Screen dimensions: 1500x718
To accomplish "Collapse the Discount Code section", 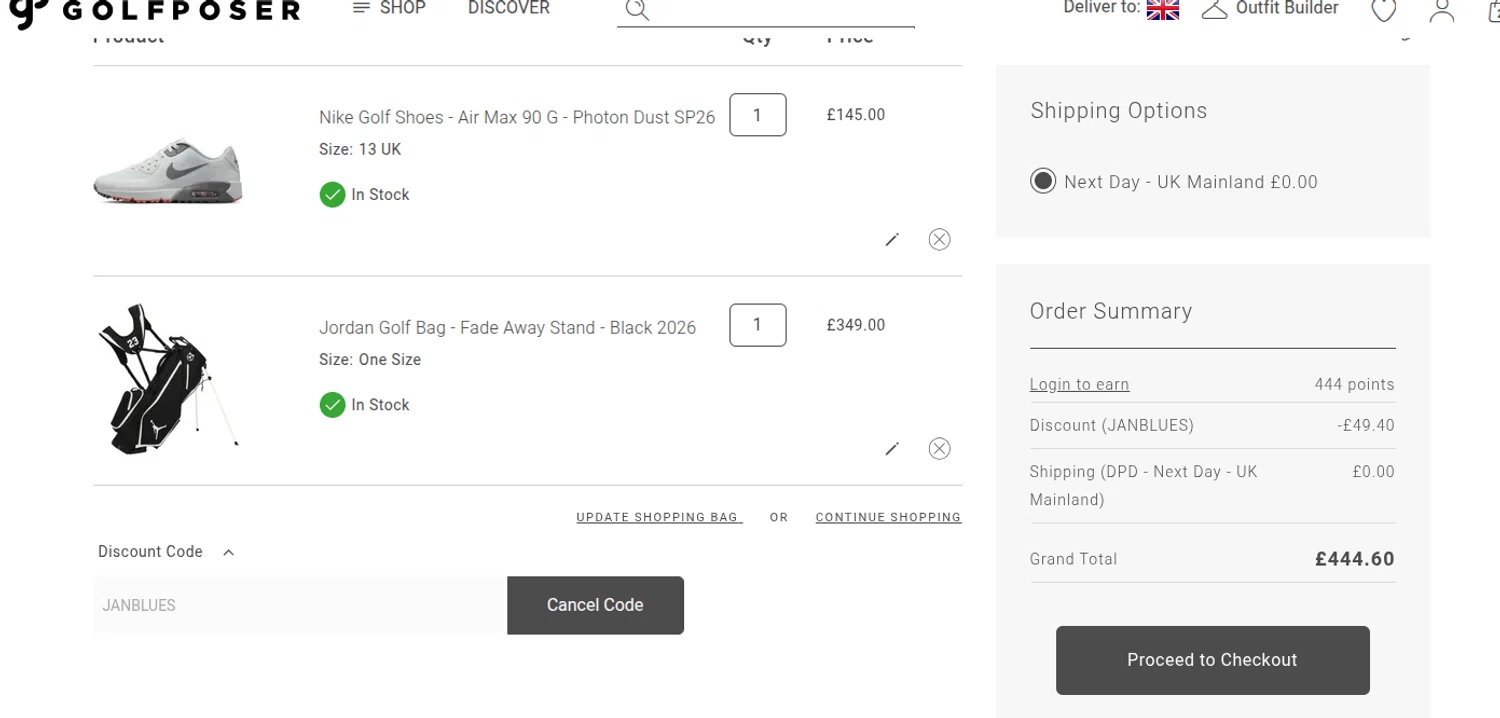I will click(x=228, y=552).
